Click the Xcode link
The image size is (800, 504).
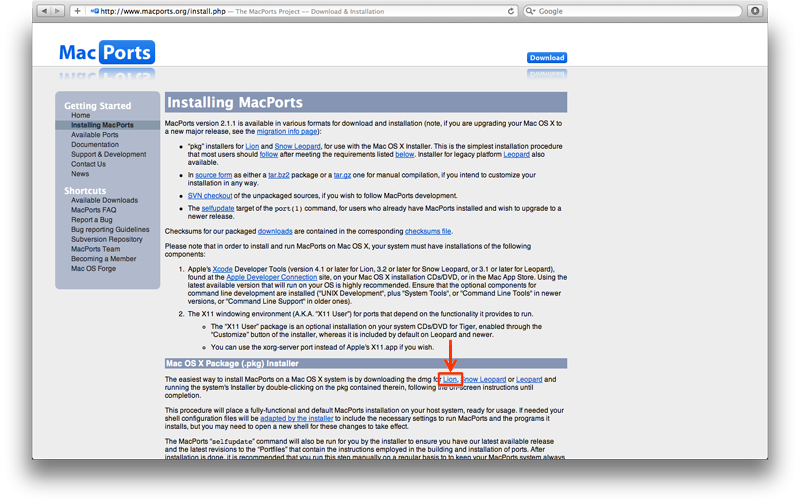pyautogui.click(x=222, y=269)
